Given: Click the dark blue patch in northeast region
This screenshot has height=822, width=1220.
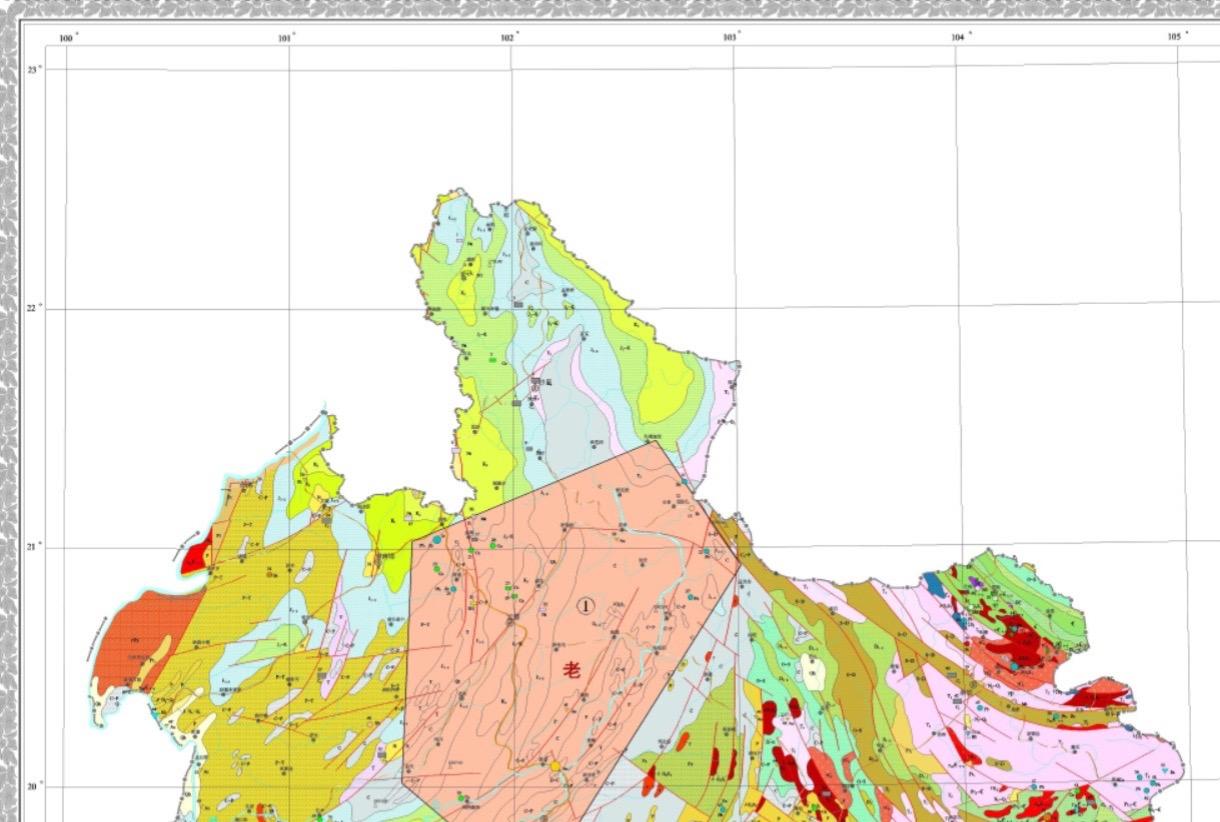Looking at the screenshot, I should click(x=934, y=582).
